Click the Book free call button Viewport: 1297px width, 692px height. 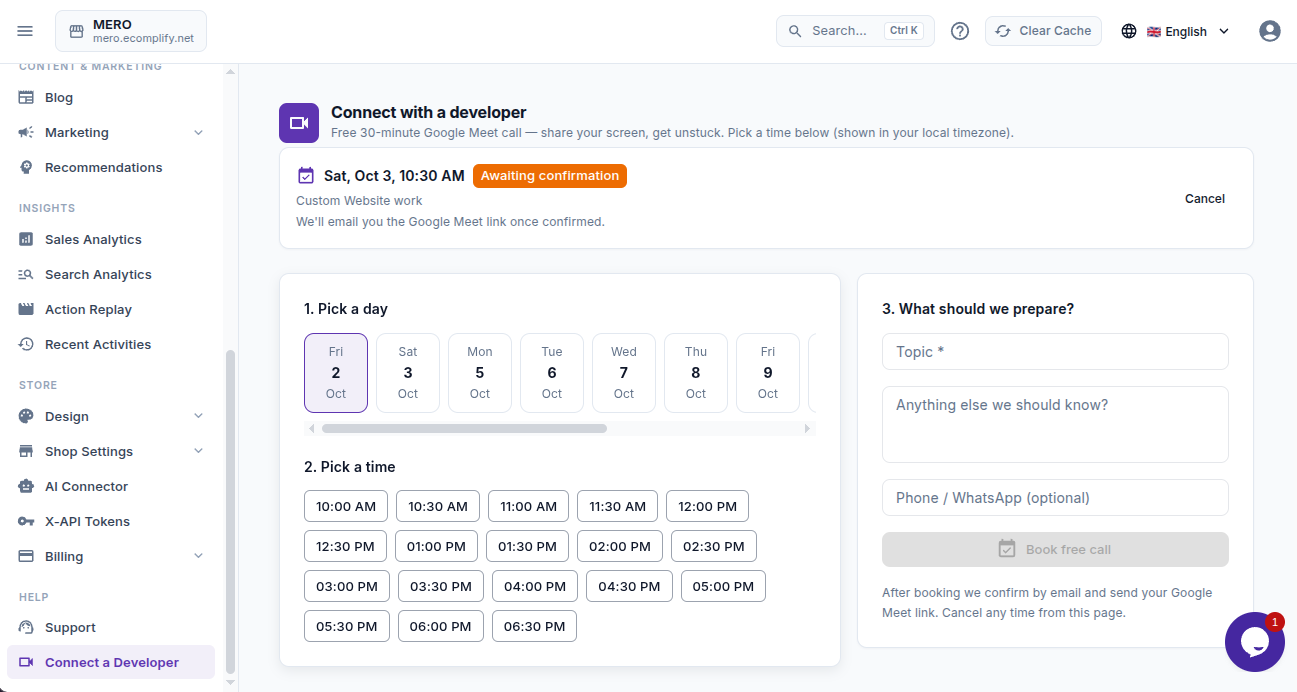pyautogui.click(x=1055, y=549)
